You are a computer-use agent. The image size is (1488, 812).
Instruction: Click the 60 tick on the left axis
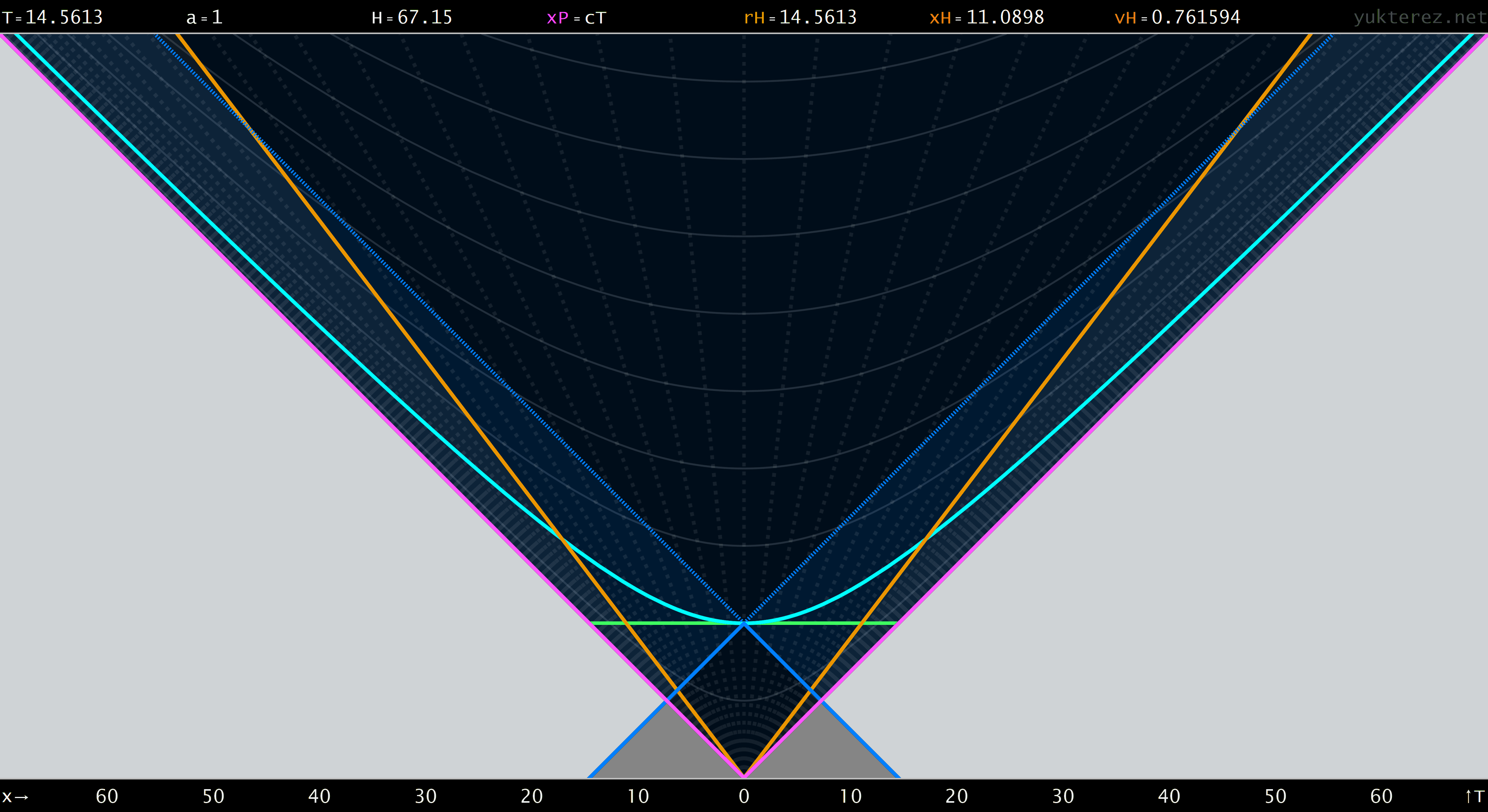(107, 797)
